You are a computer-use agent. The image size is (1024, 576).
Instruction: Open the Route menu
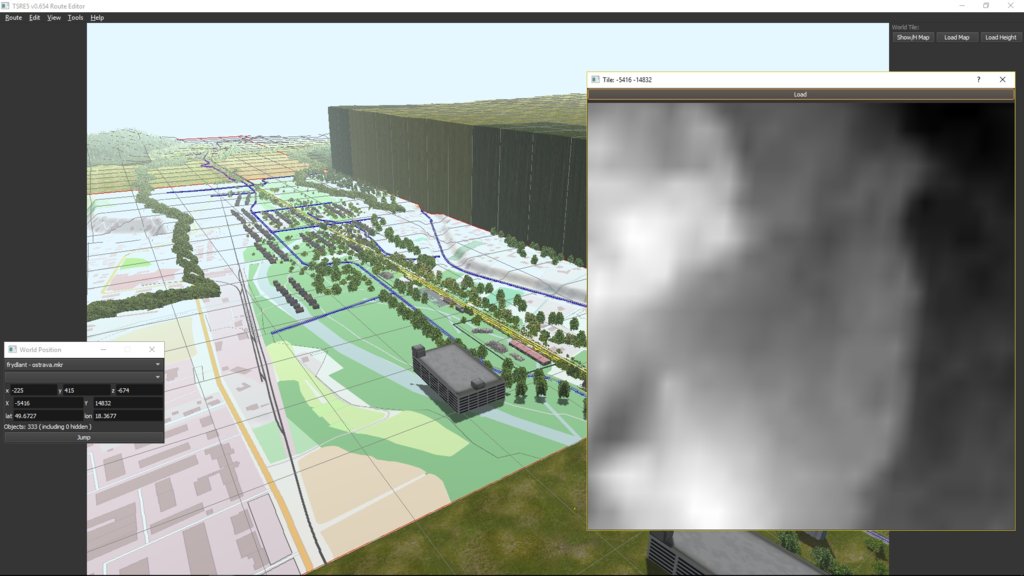(13, 18)
